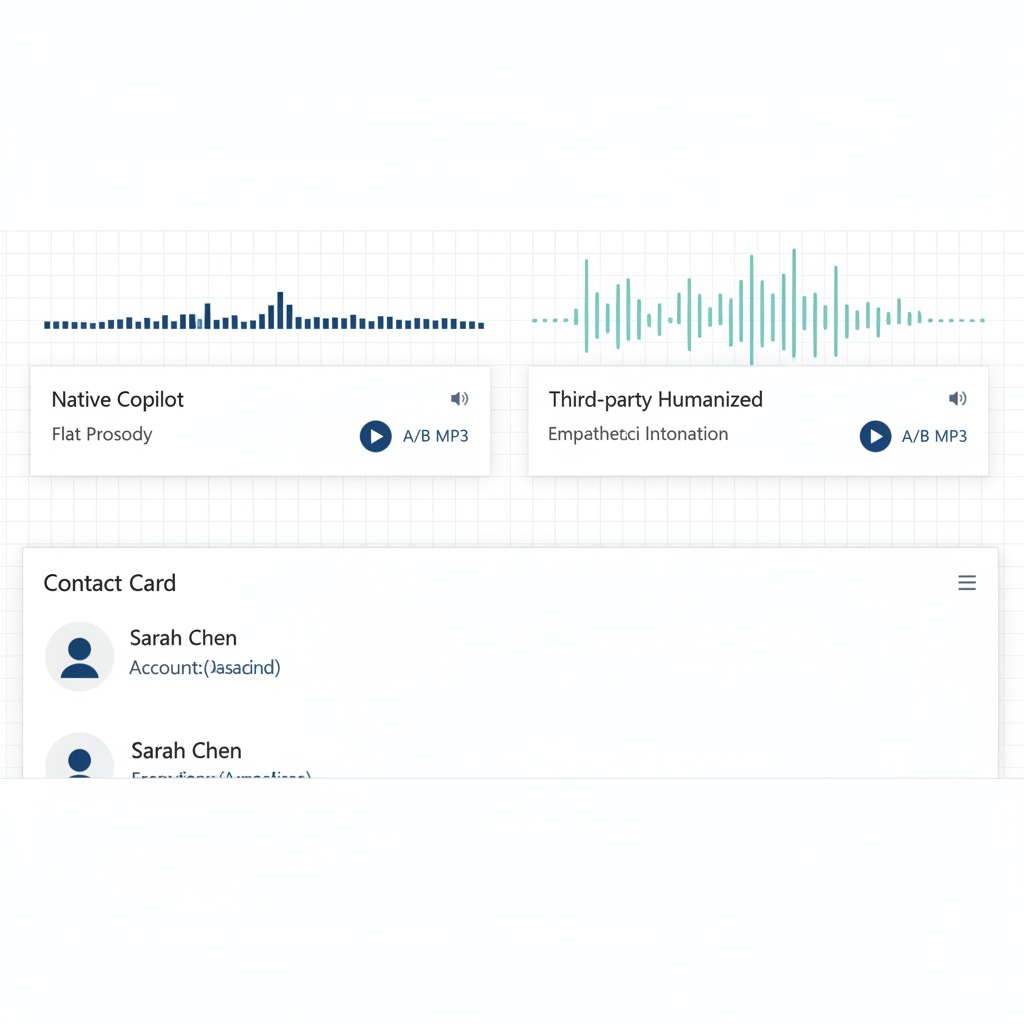Click speaker icon on Third-party Humanized card
This screenshot has width=1024, height=1024.
click(x=957, y=398)
